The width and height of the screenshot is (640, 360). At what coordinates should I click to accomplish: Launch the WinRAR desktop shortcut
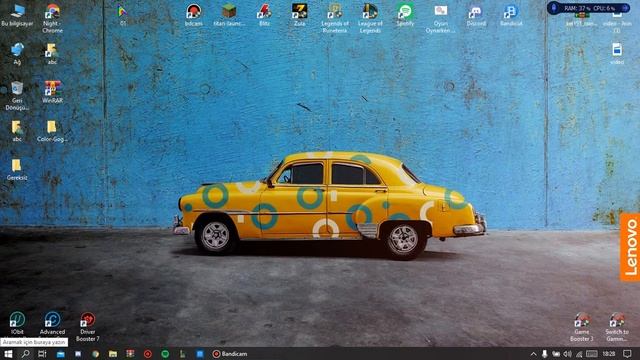click(53, 92)
